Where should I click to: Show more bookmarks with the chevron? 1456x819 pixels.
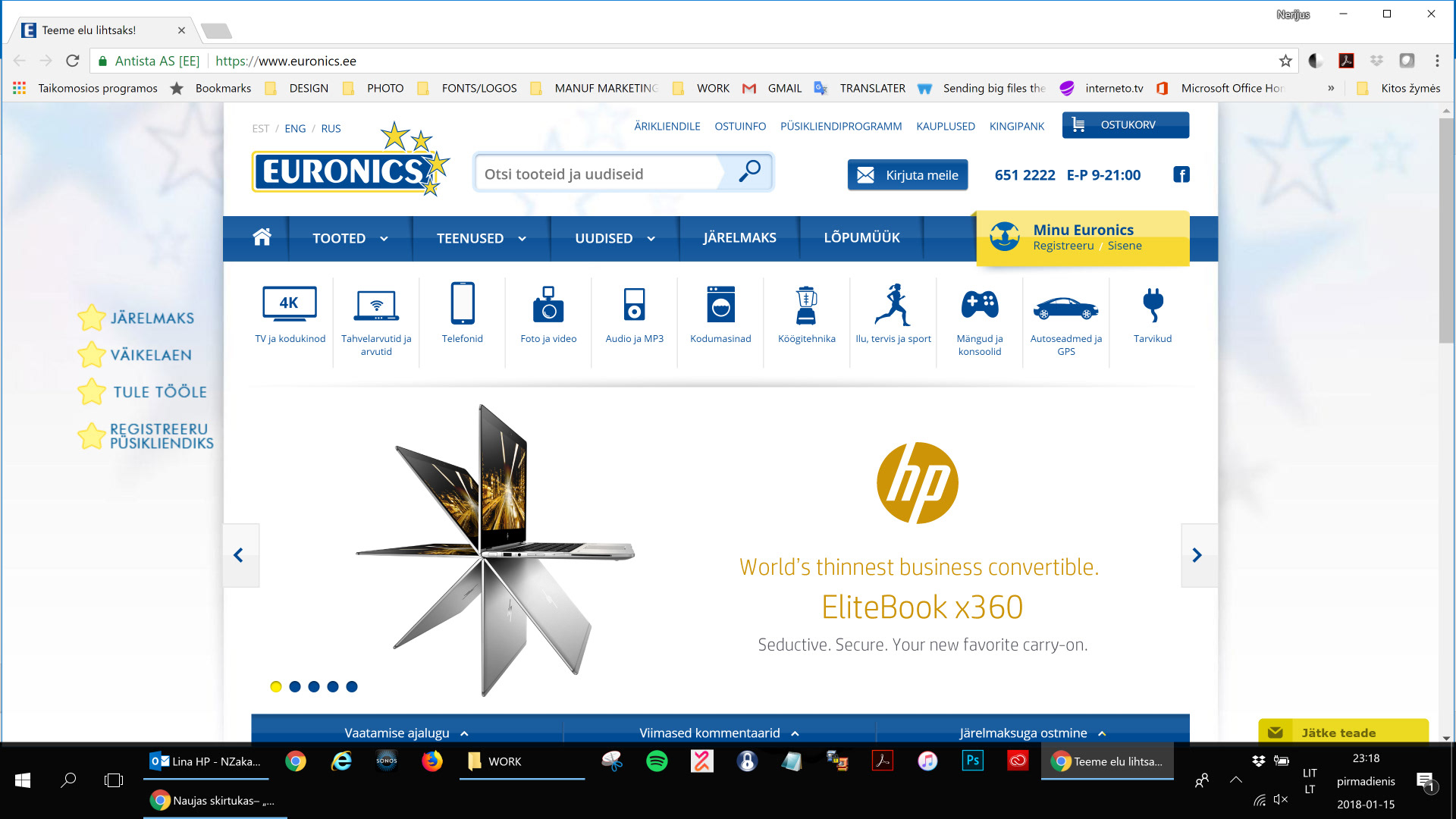pos(1331,88)
